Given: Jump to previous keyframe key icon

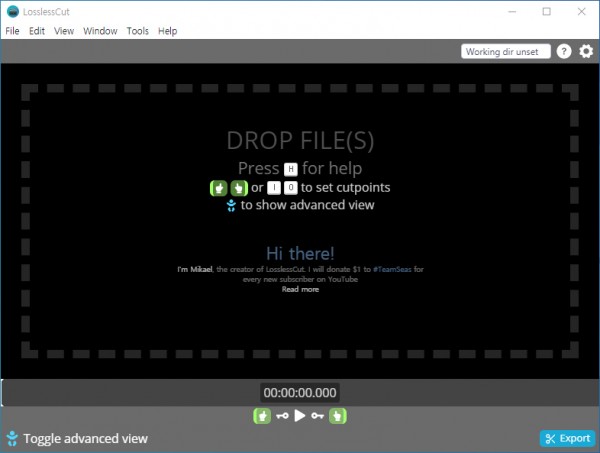Looking at the screenshot, I should coord(282,416).
